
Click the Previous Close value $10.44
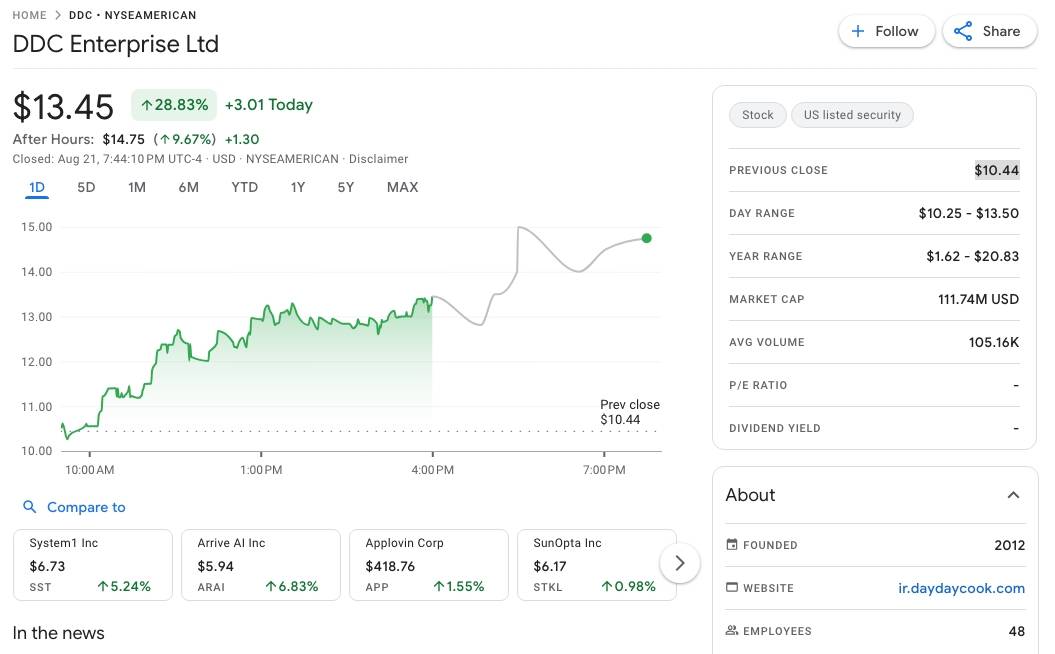(996, 170)
